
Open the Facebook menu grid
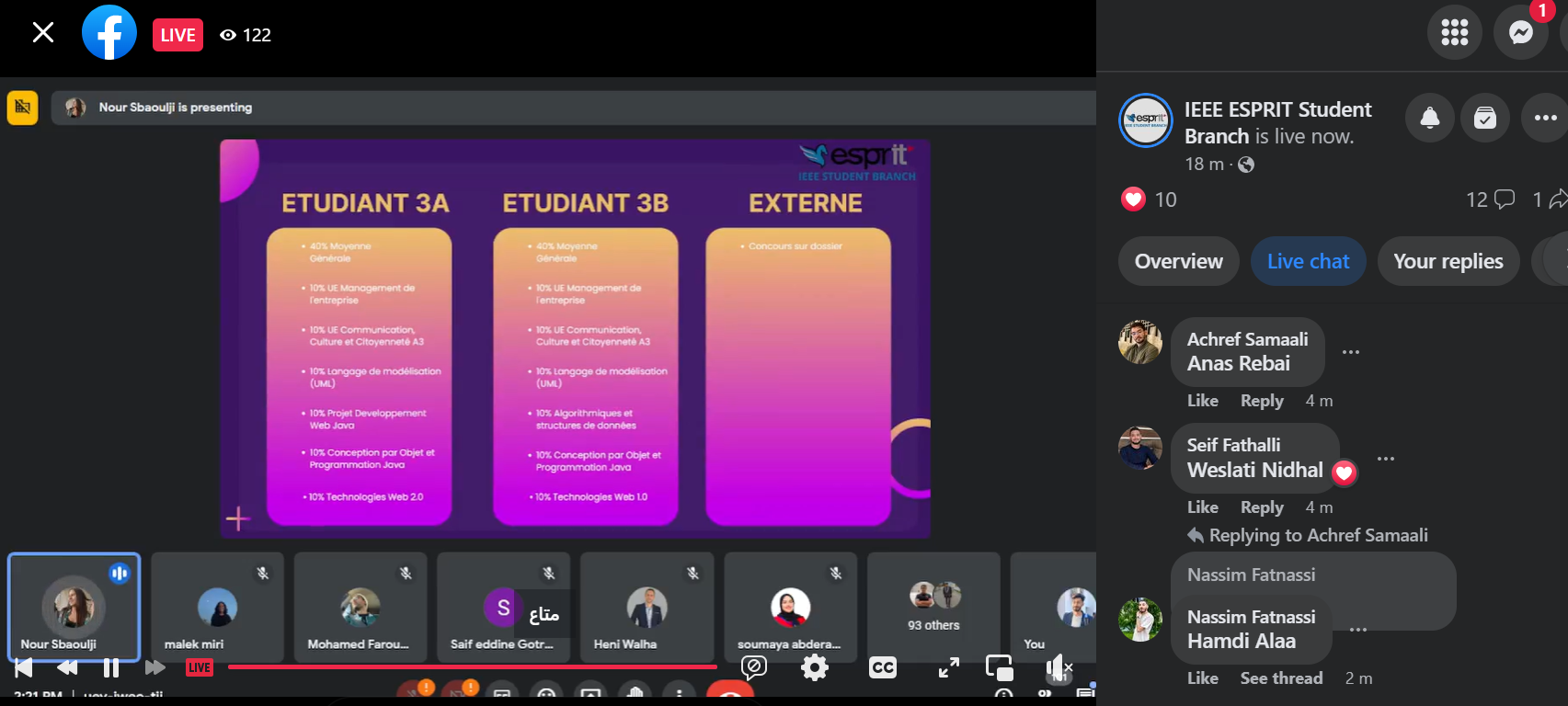[x=1455, y=33]
